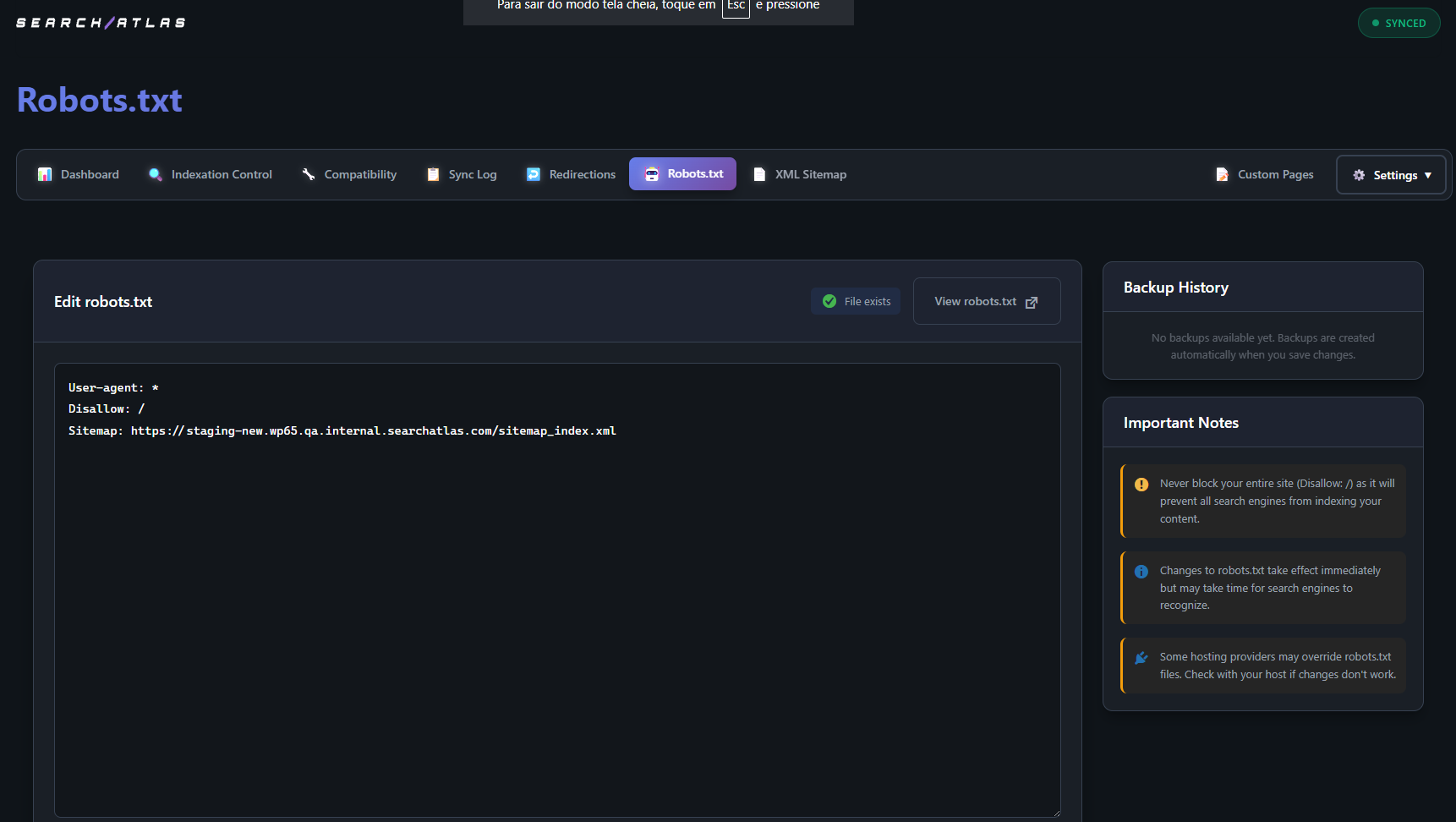Viewport: 1456px width, 822px height.
Task: Click the Sync Log clipboard icon
Action: (433, 174)
